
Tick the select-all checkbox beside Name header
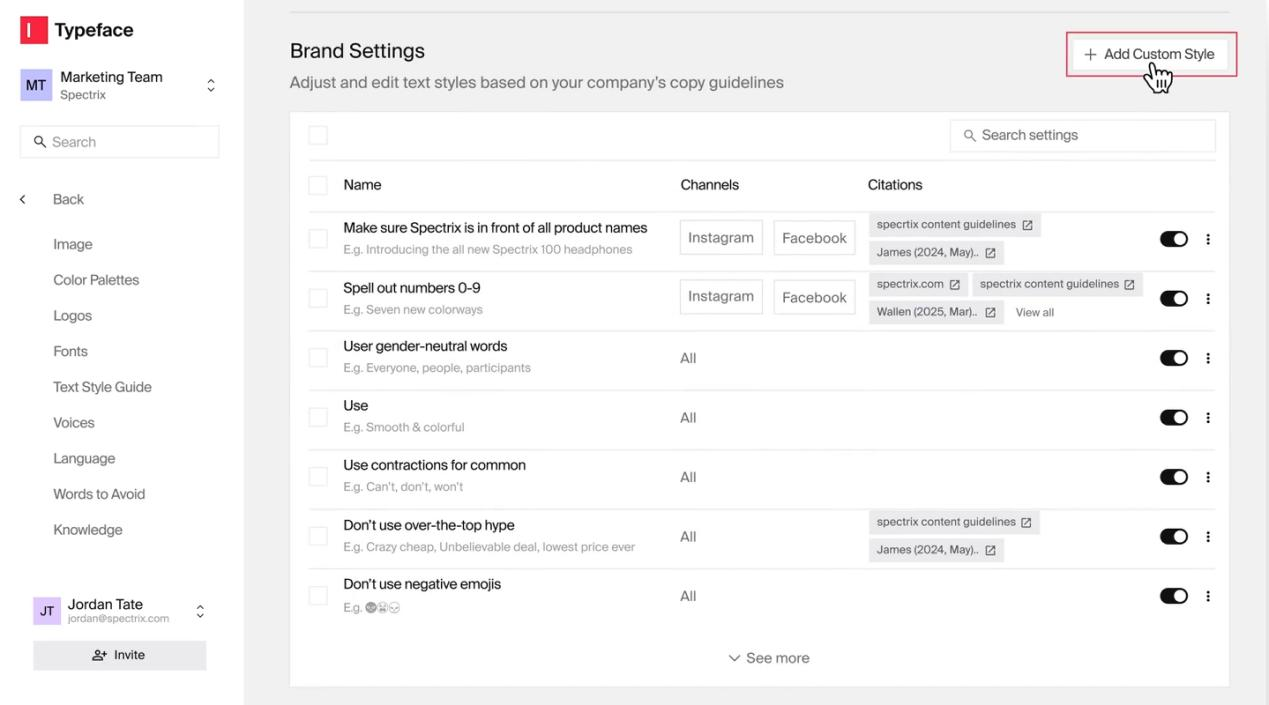[x=318, y=185]
